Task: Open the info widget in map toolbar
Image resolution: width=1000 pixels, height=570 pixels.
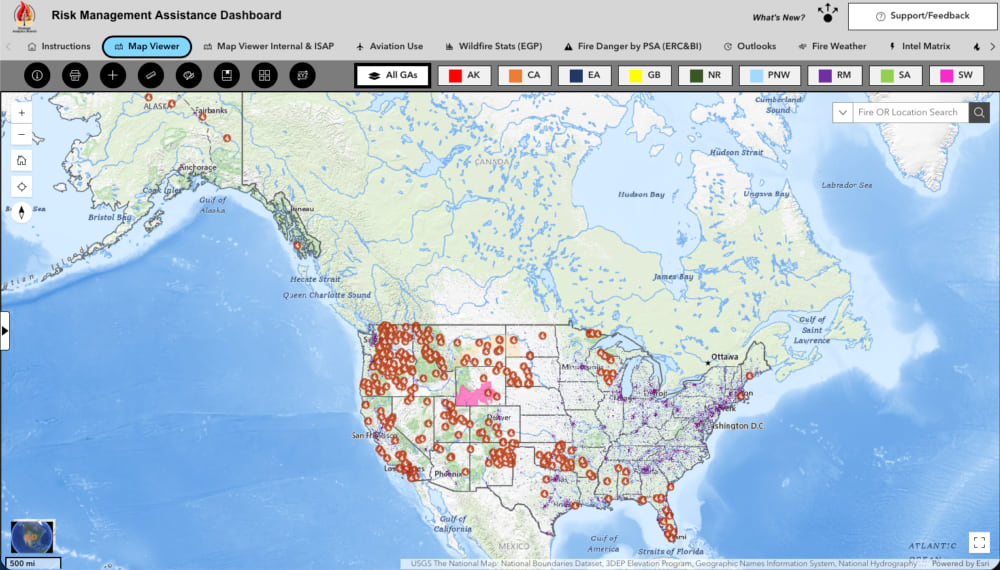Action: [x=37, y=75]
